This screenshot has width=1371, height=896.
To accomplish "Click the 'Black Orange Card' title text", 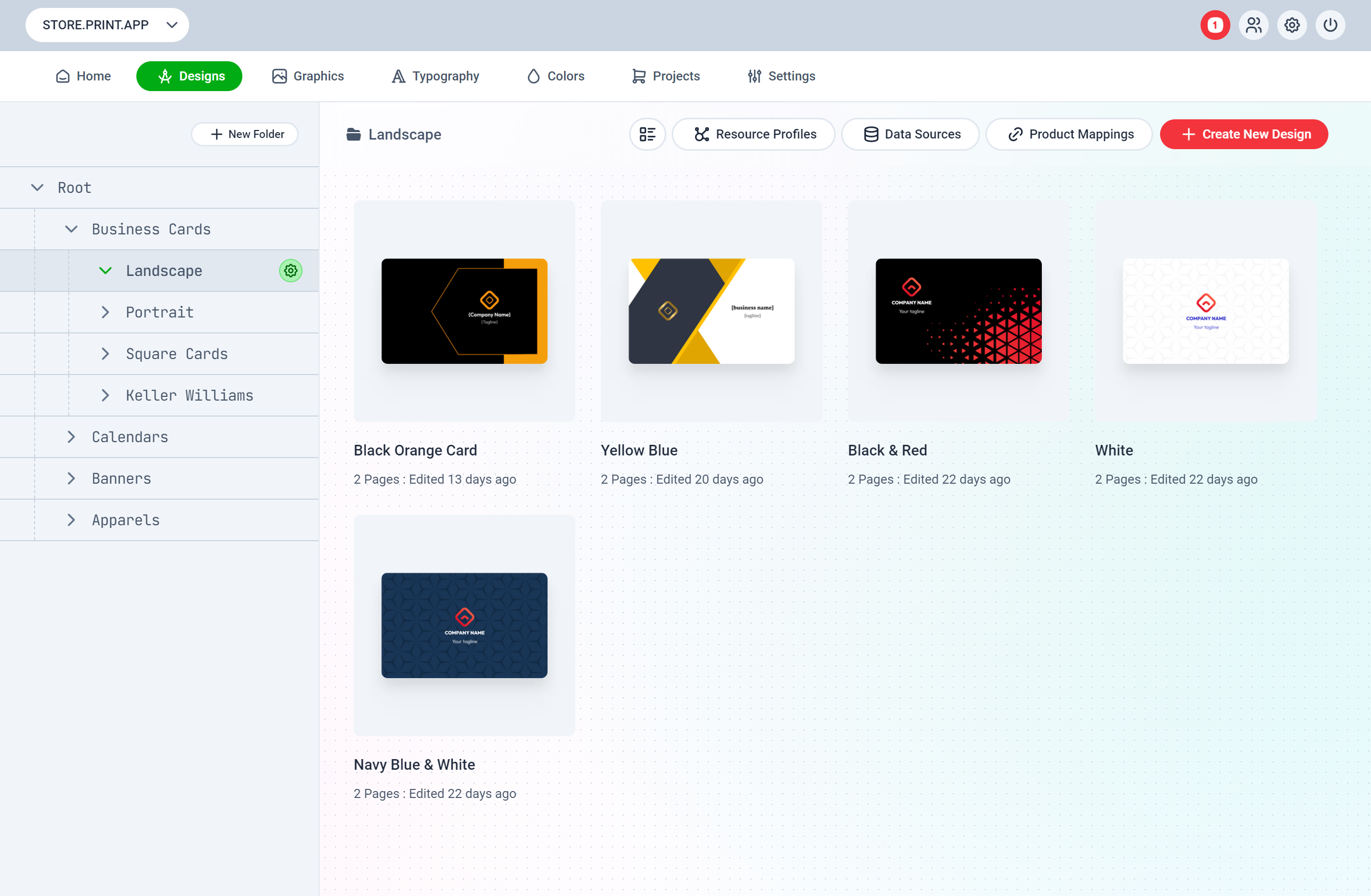I will tap(415, 450).
